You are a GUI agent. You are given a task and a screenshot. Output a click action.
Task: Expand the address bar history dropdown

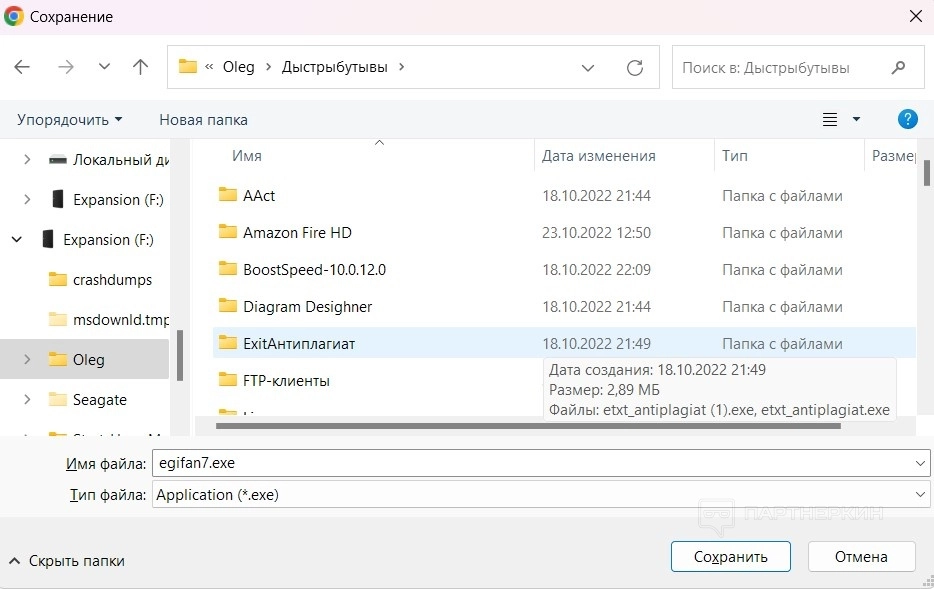coord(589,67)
